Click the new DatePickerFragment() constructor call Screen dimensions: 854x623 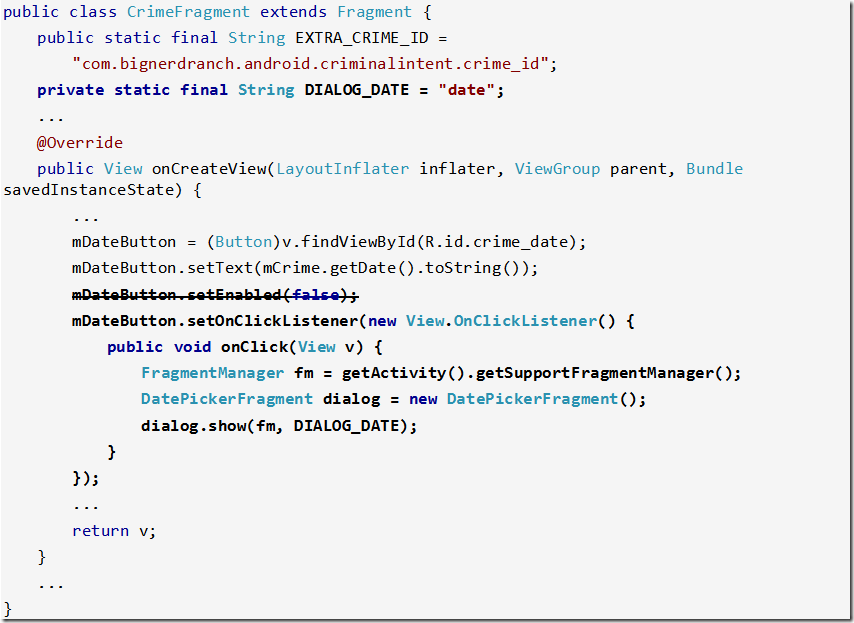(x=523, y=399)
